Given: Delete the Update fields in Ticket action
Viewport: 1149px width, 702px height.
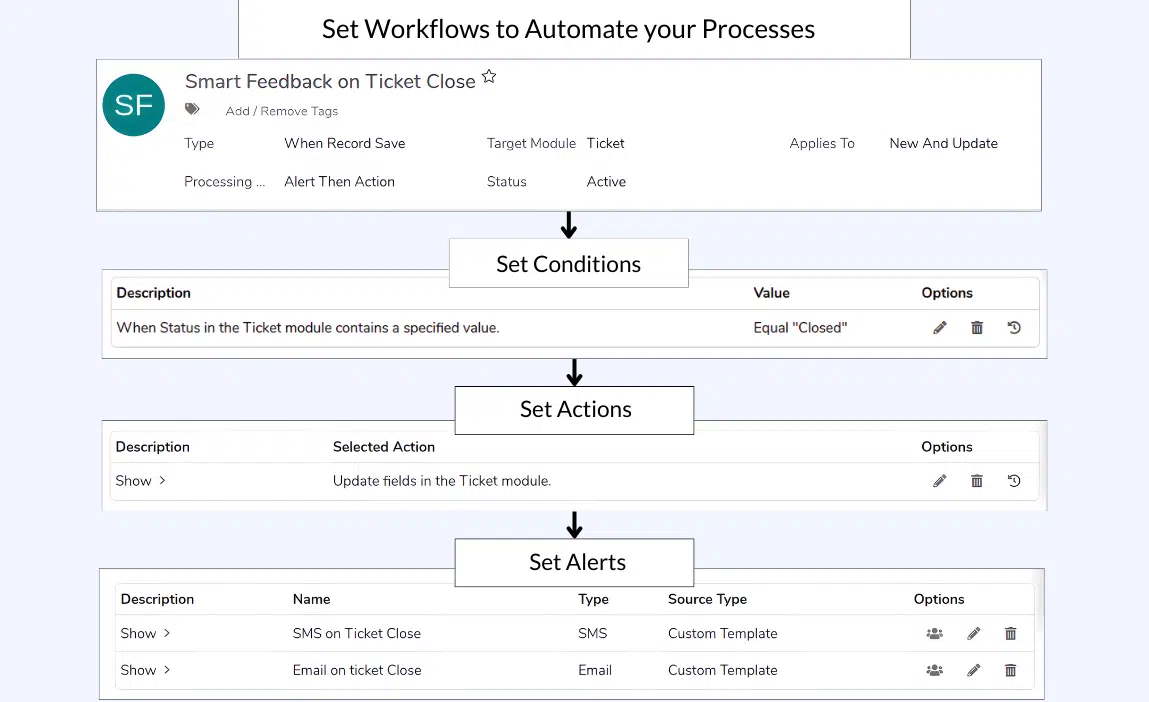Looking at the screenshot, I should click(977, 481).
